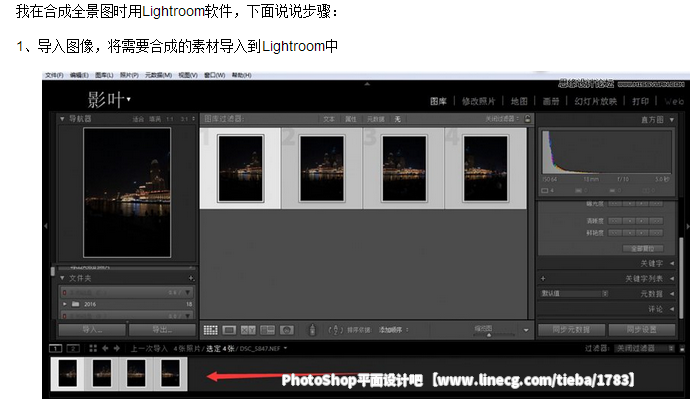
Task: Click the top panel hide arrow
Action: [x=367, y=84]
